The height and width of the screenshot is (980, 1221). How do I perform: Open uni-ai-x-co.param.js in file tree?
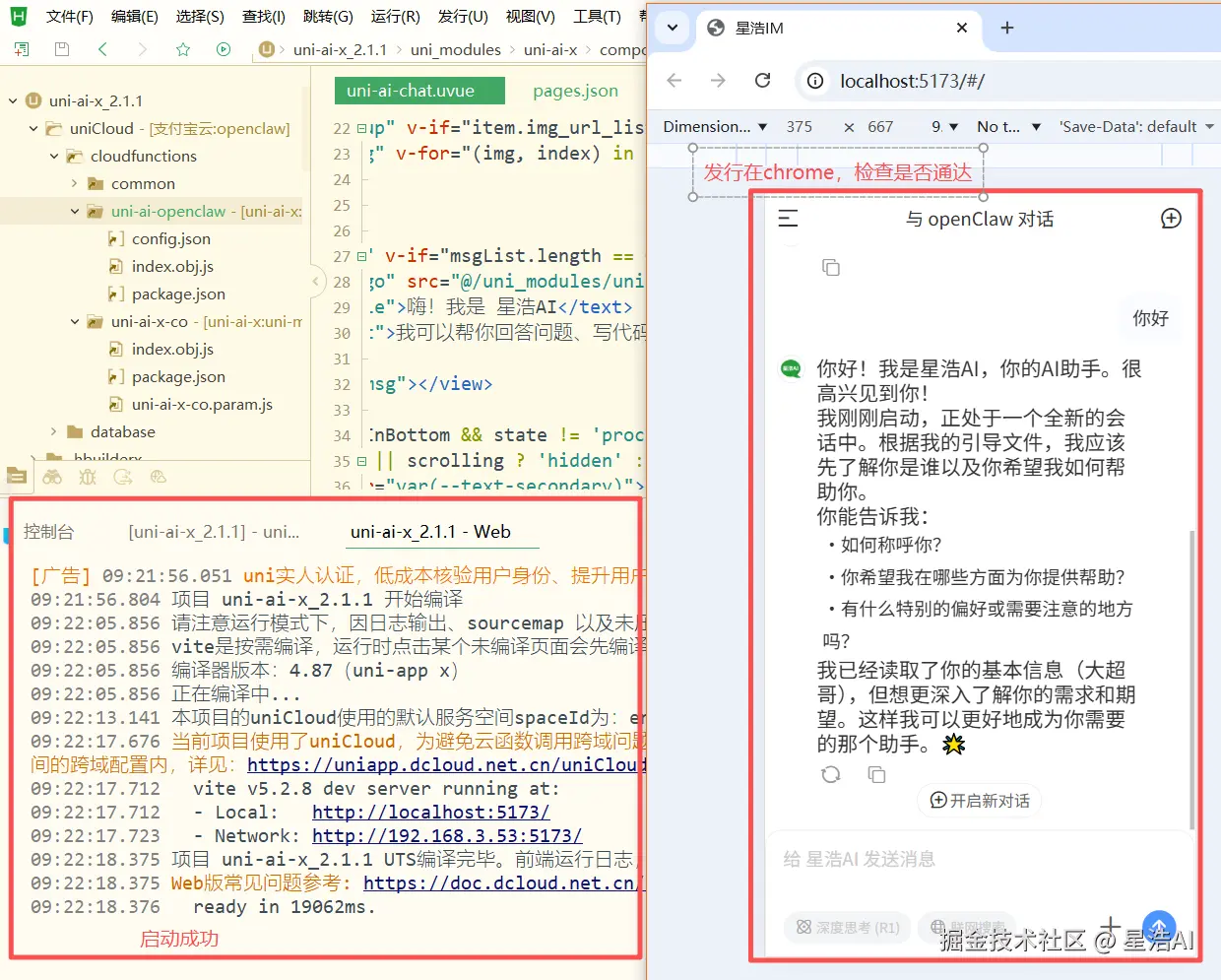(x=202, y=404)
